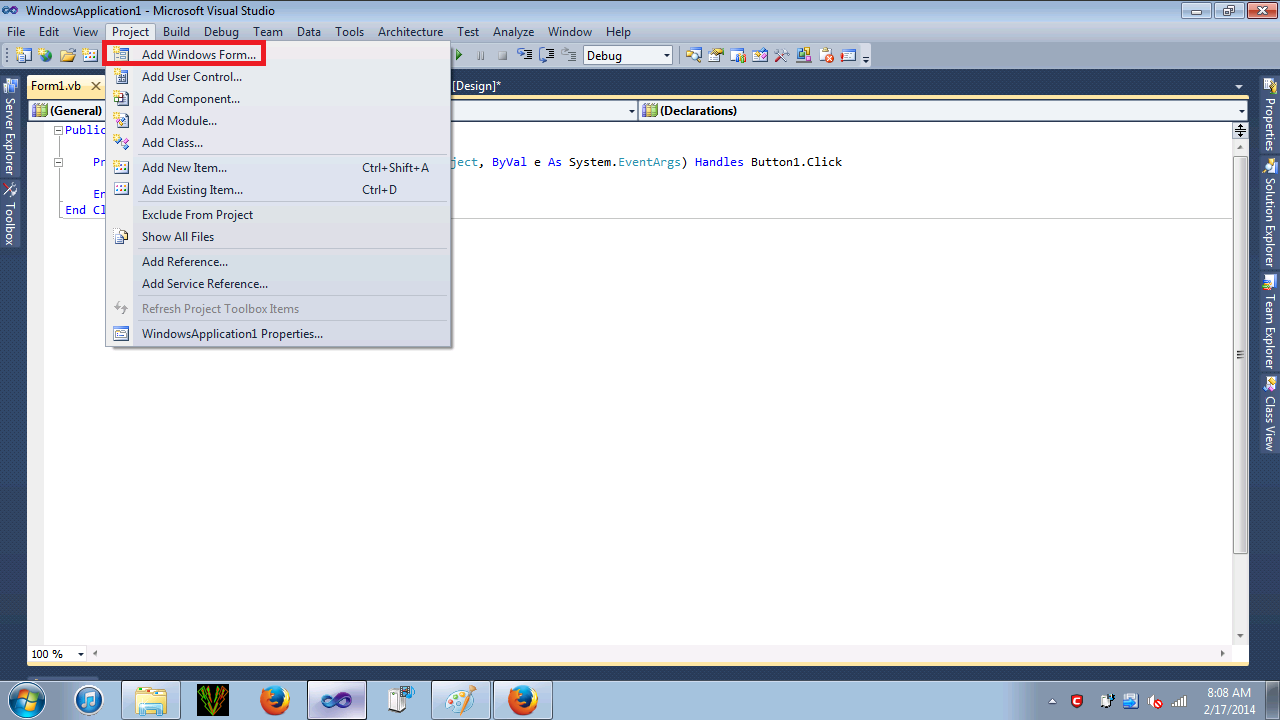The width and height of the screenshot is (1280, 720).
Task: Switch to the [Design]* tab
Action: tap(476, 87)
